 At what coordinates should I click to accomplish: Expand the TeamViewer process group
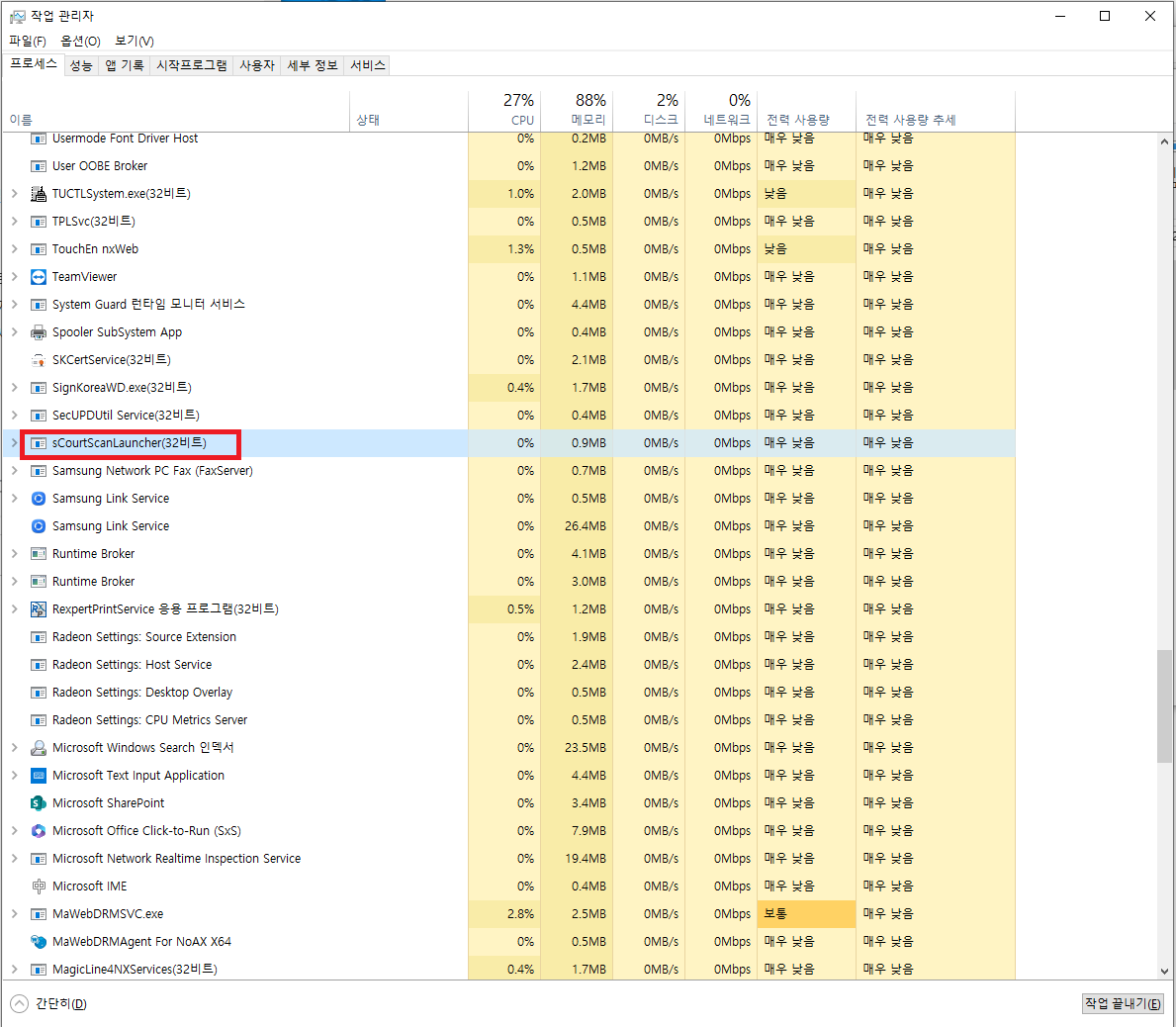click(14, 277)
